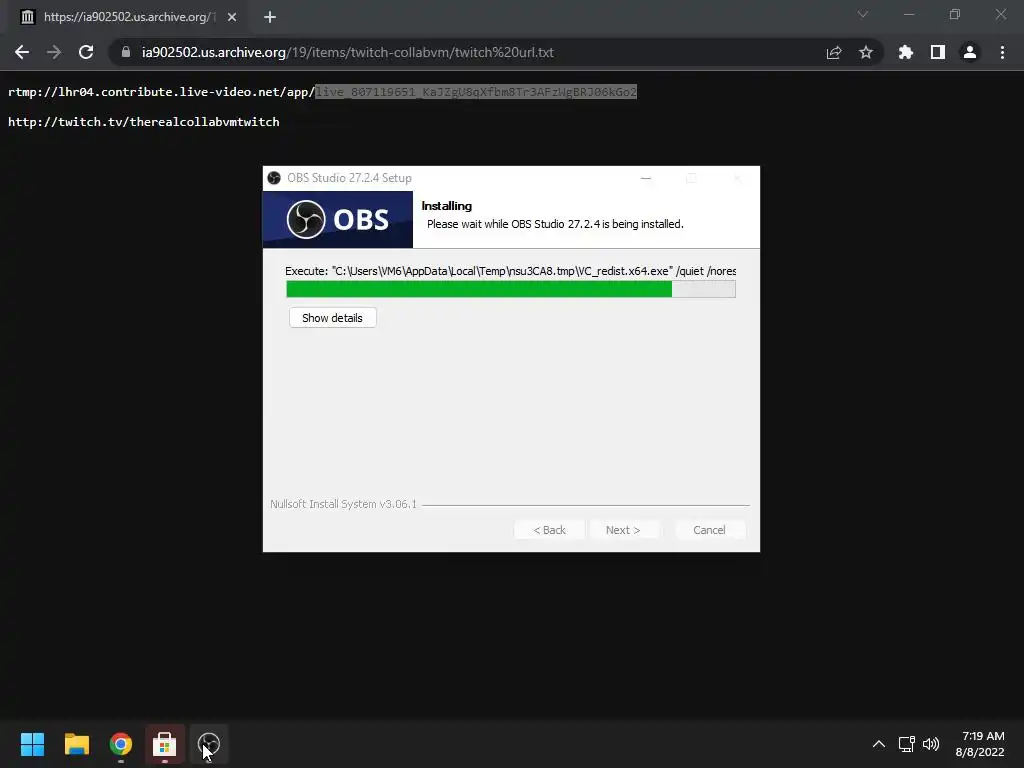Reload the archive.org page
This screenshot has height=768, width=1024.
pyautogui.click(x=86, y=52)
